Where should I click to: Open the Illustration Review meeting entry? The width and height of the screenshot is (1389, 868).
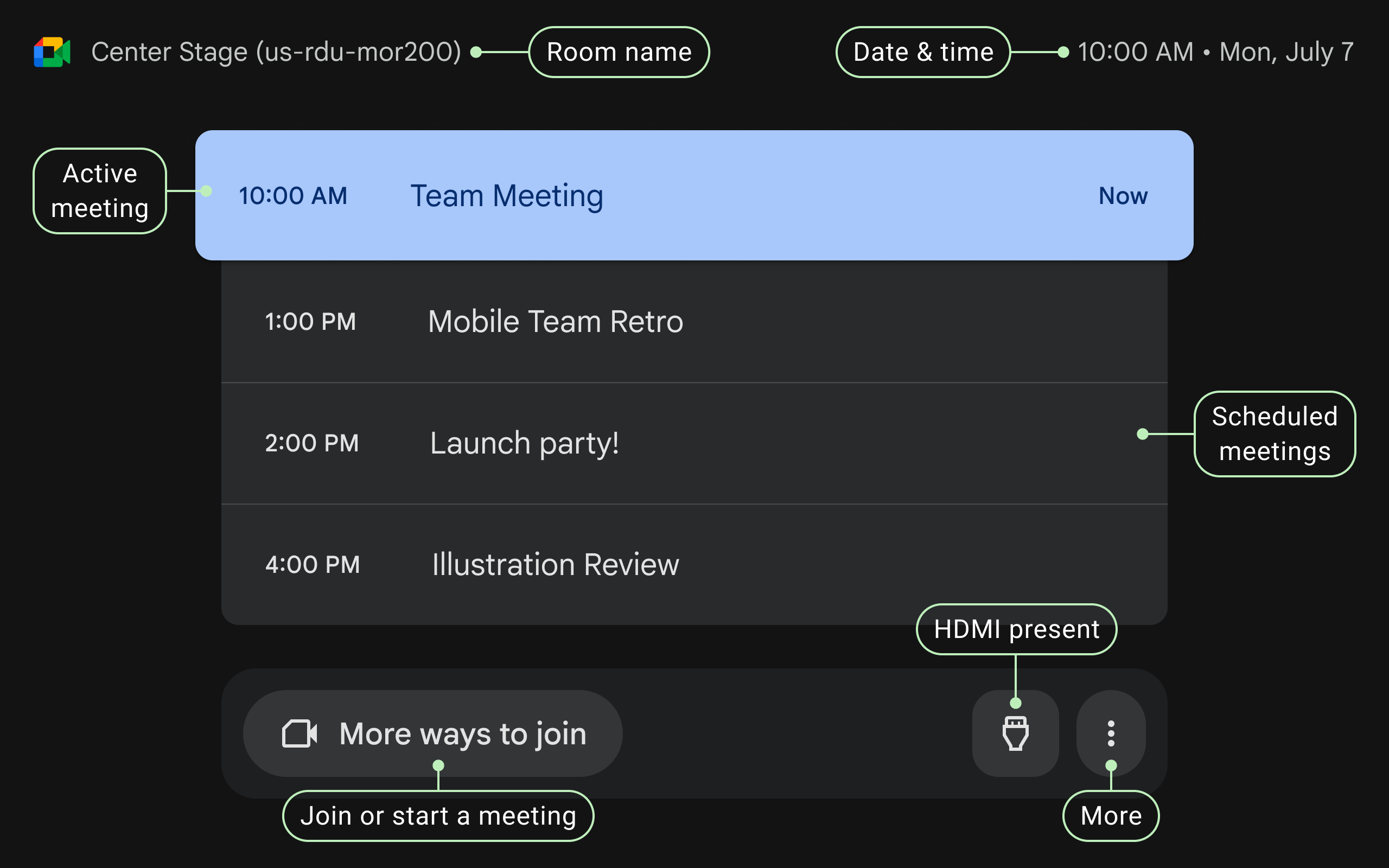point(555,564)
